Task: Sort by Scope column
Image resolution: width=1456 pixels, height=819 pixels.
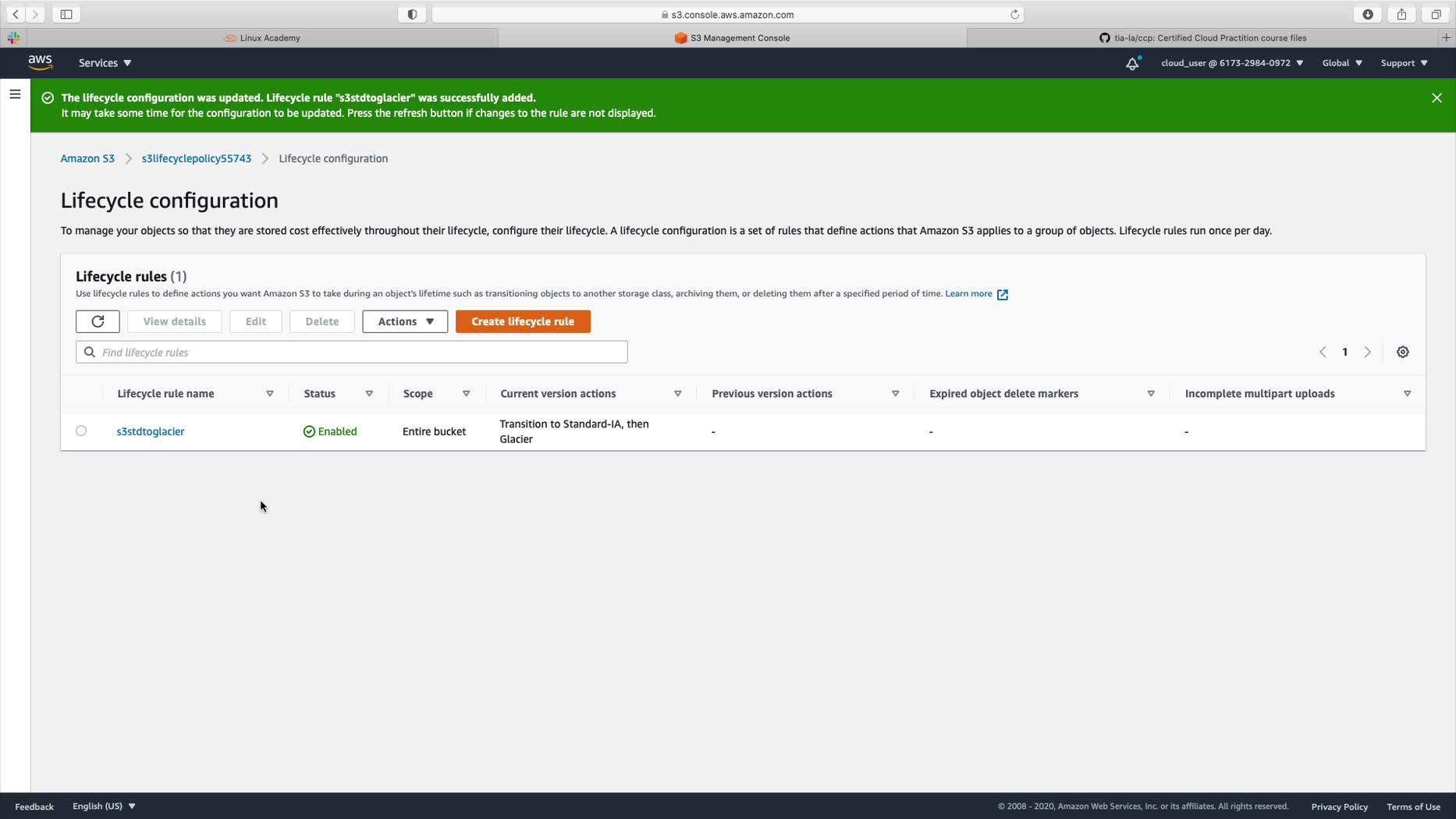Action: [x=466, y=394]
